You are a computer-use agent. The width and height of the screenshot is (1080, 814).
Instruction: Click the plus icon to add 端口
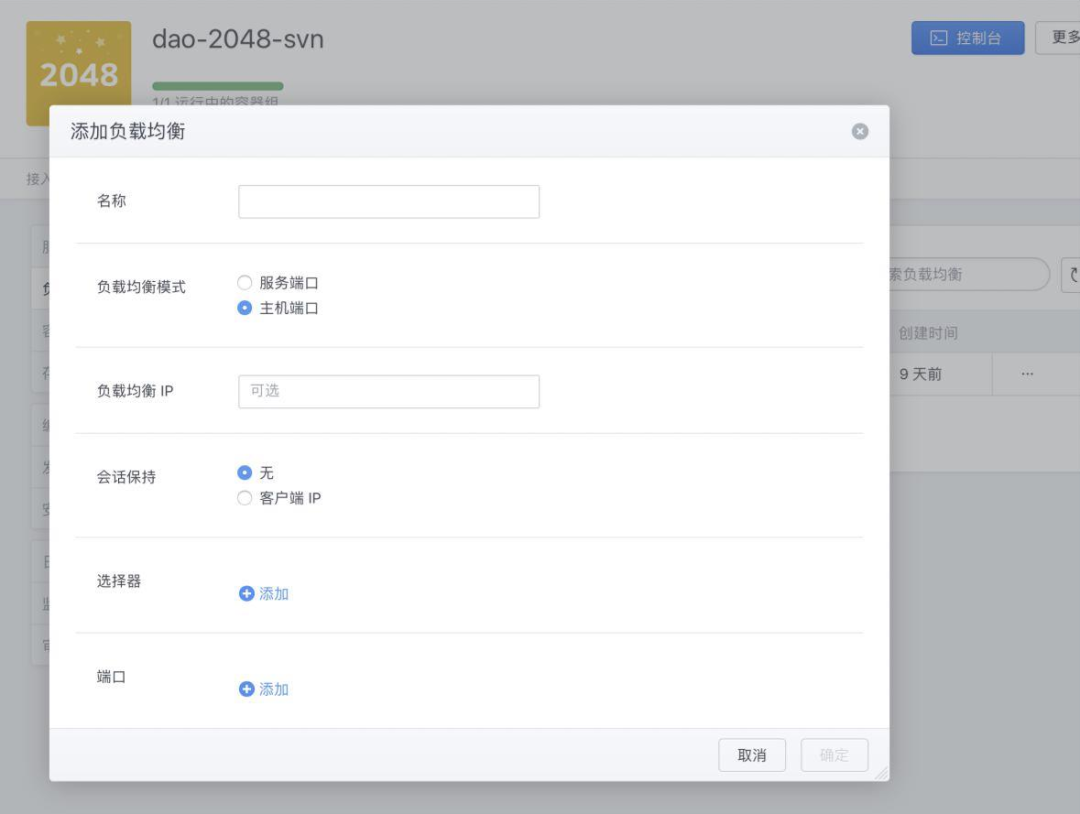pyautogui.click(x=247, y=689)
